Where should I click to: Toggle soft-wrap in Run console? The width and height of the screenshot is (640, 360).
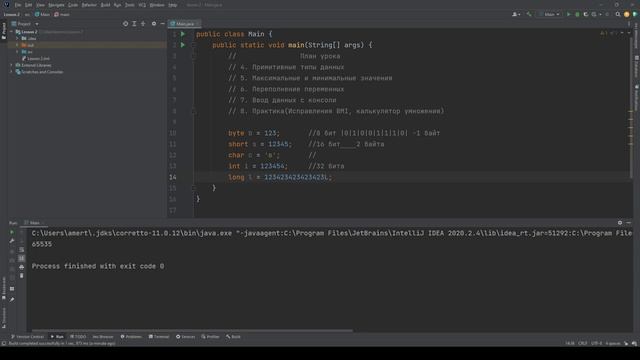(x=22, y=250)
